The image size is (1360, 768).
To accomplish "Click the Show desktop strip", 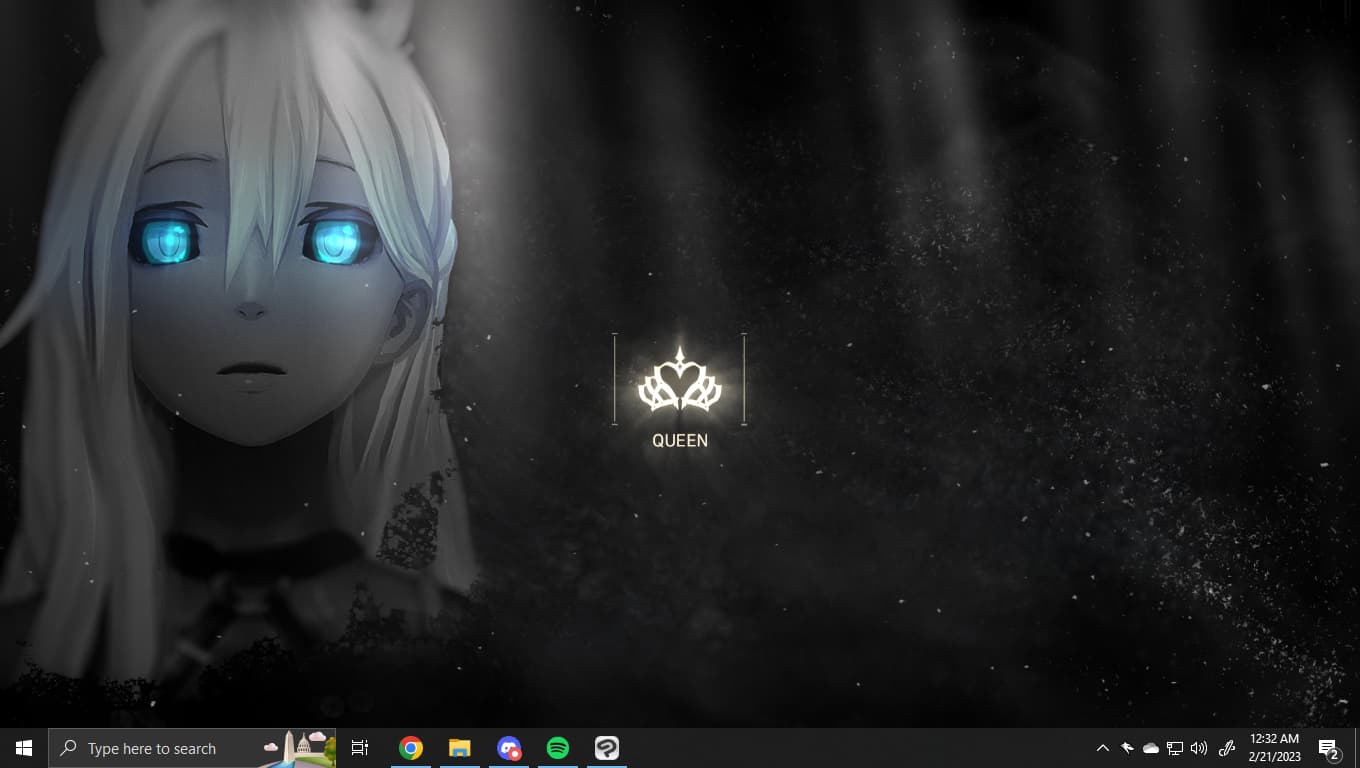I will (1357, 748).
